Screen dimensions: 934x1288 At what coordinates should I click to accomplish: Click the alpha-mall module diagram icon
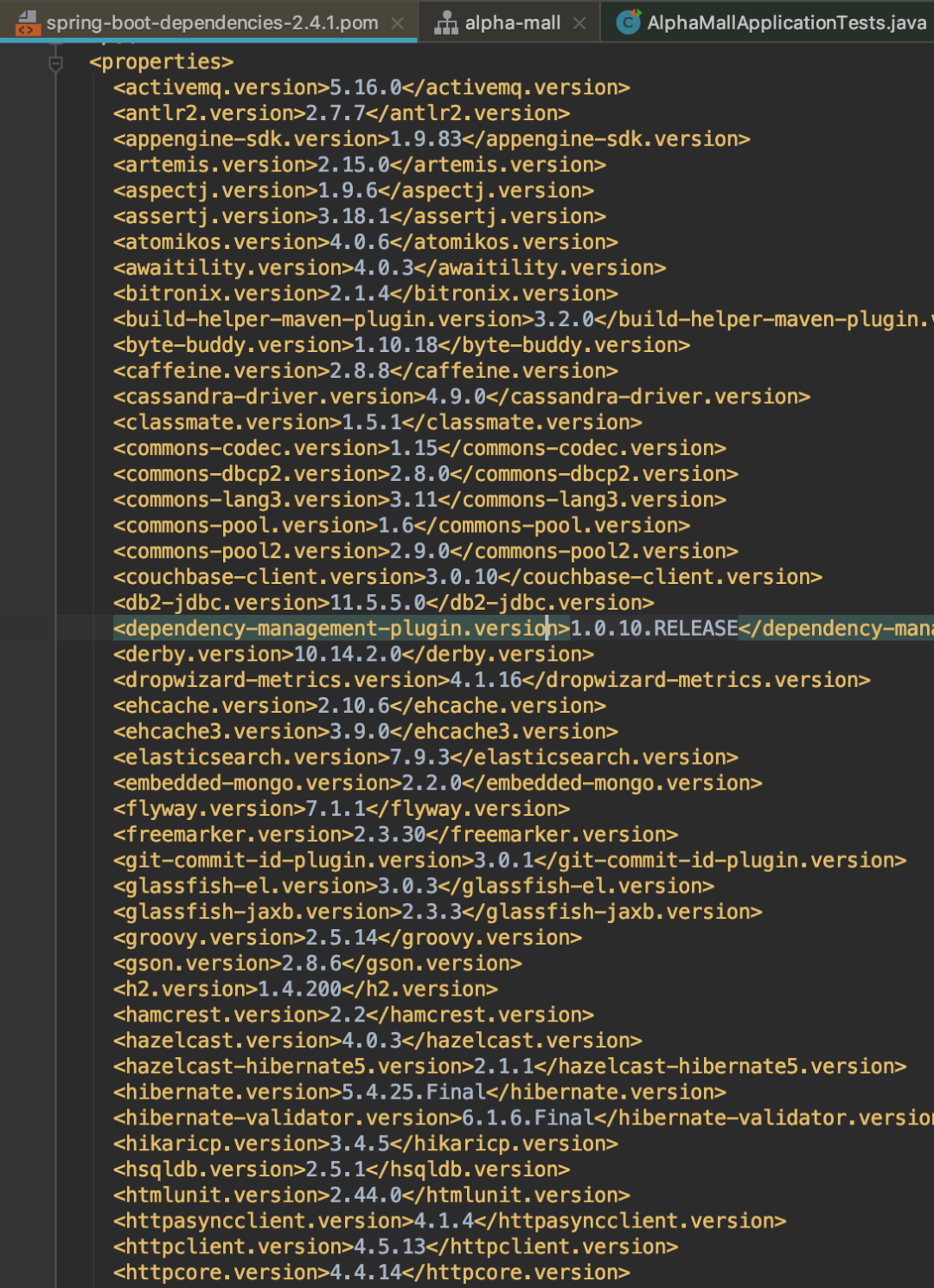pos(446,22)
